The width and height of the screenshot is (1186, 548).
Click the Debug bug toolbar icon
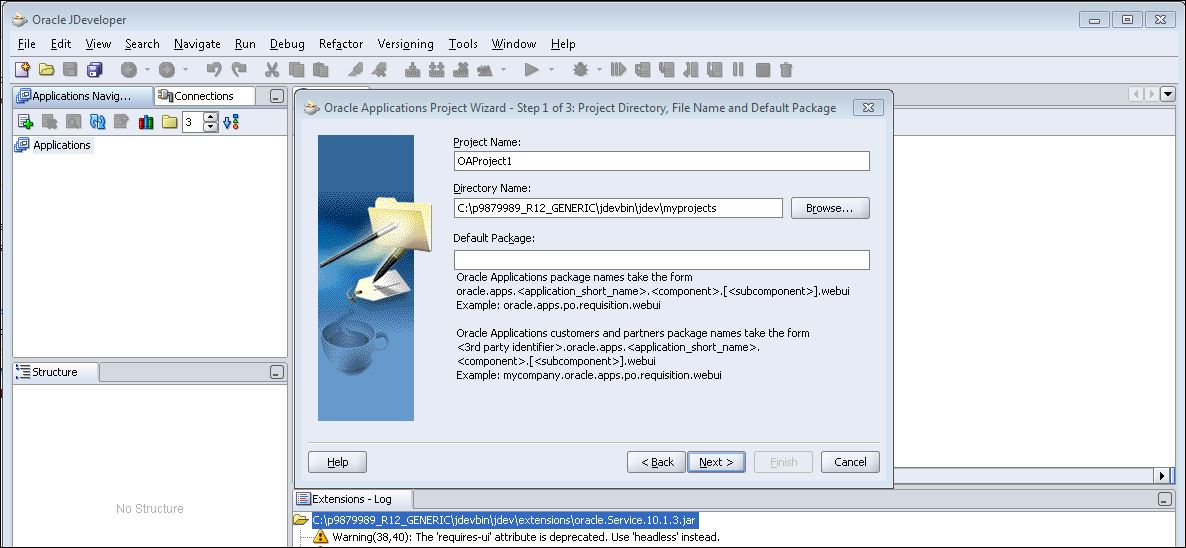(580, 70)
